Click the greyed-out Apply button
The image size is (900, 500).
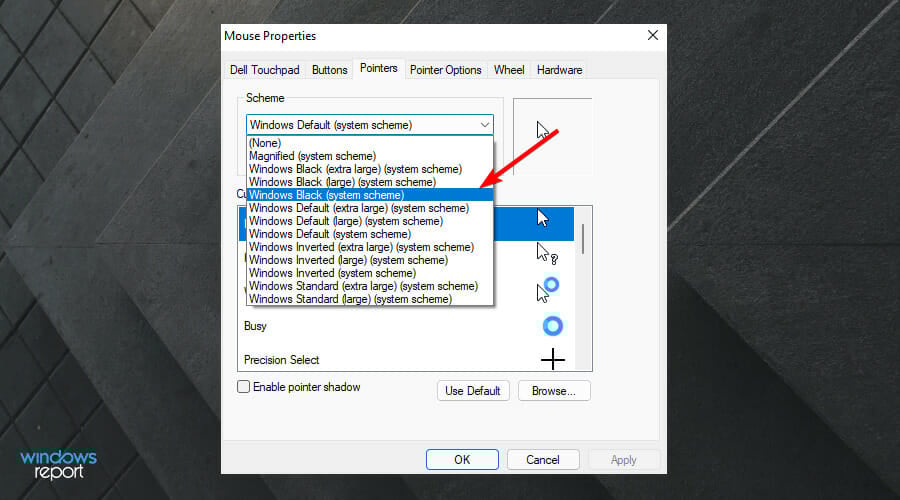pyautogui.click(x=624, y=460)
